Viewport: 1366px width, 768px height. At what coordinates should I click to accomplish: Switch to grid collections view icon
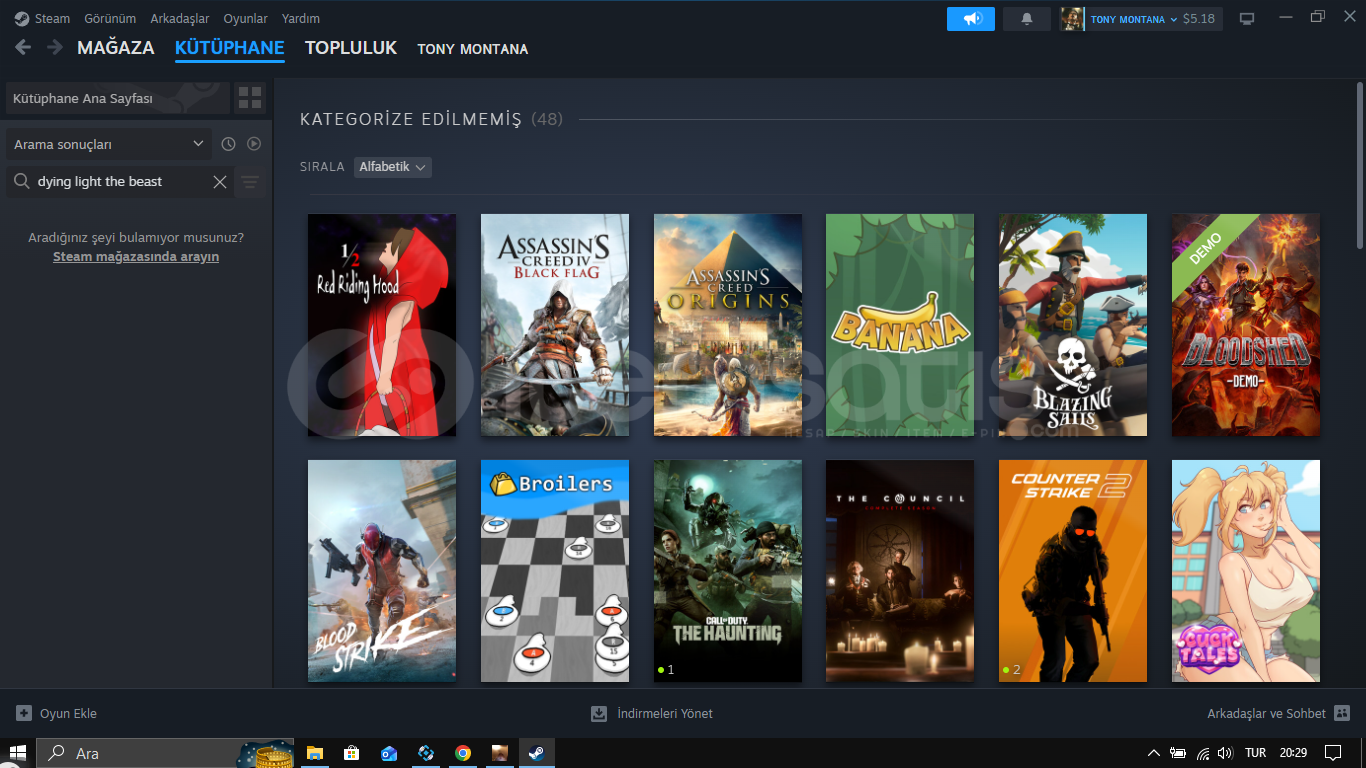pyautogui.click(x=250, y=98)
